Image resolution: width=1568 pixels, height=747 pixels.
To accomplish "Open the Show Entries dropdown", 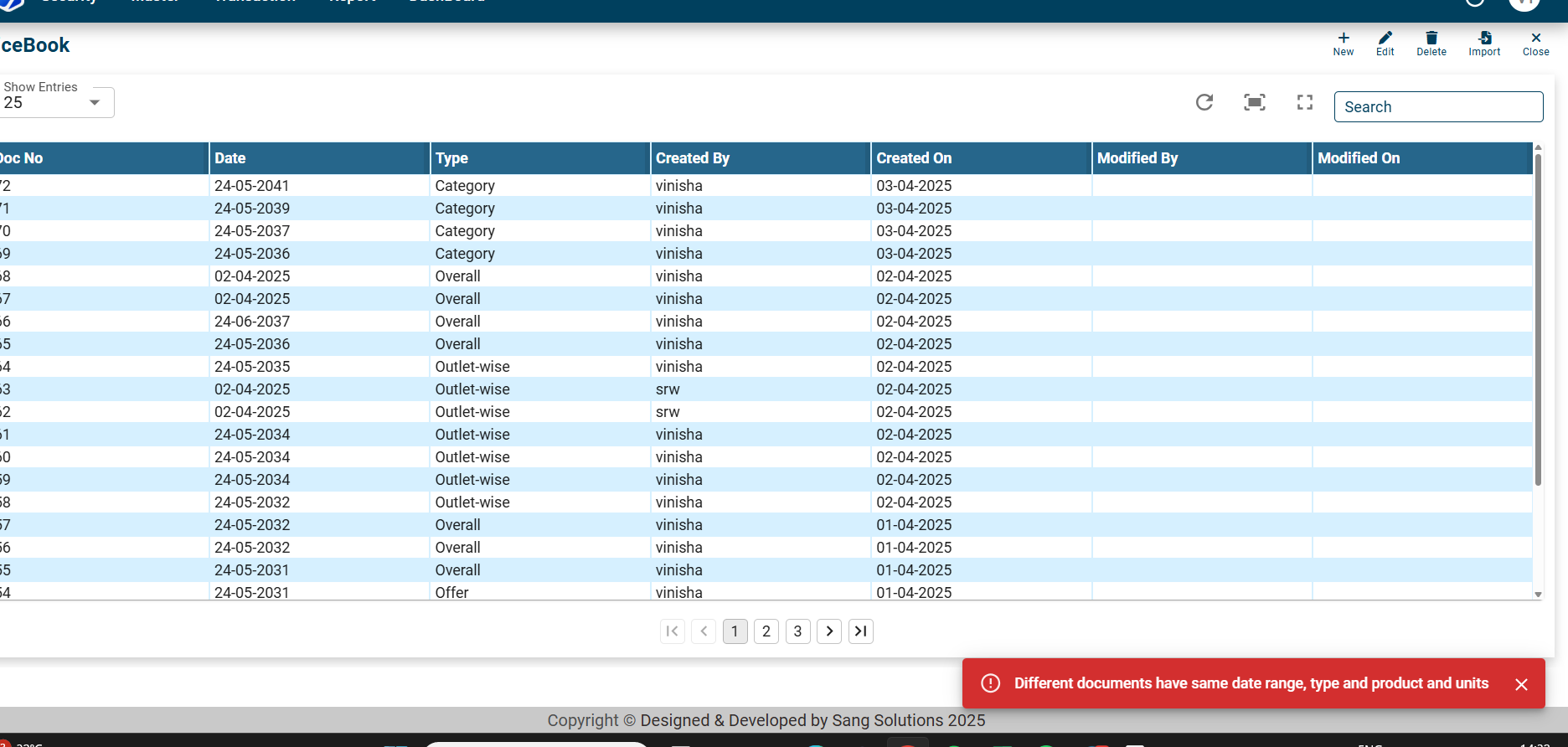I will 57,102.
